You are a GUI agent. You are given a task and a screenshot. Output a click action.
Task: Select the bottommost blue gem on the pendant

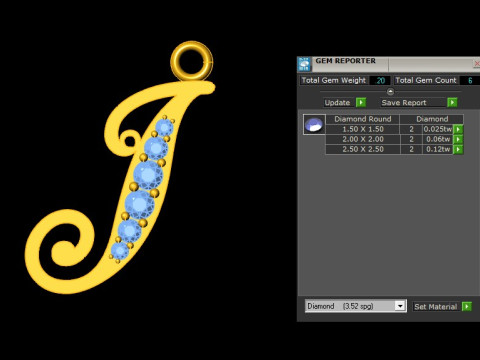pyautogui.click(x=119, y=251)
